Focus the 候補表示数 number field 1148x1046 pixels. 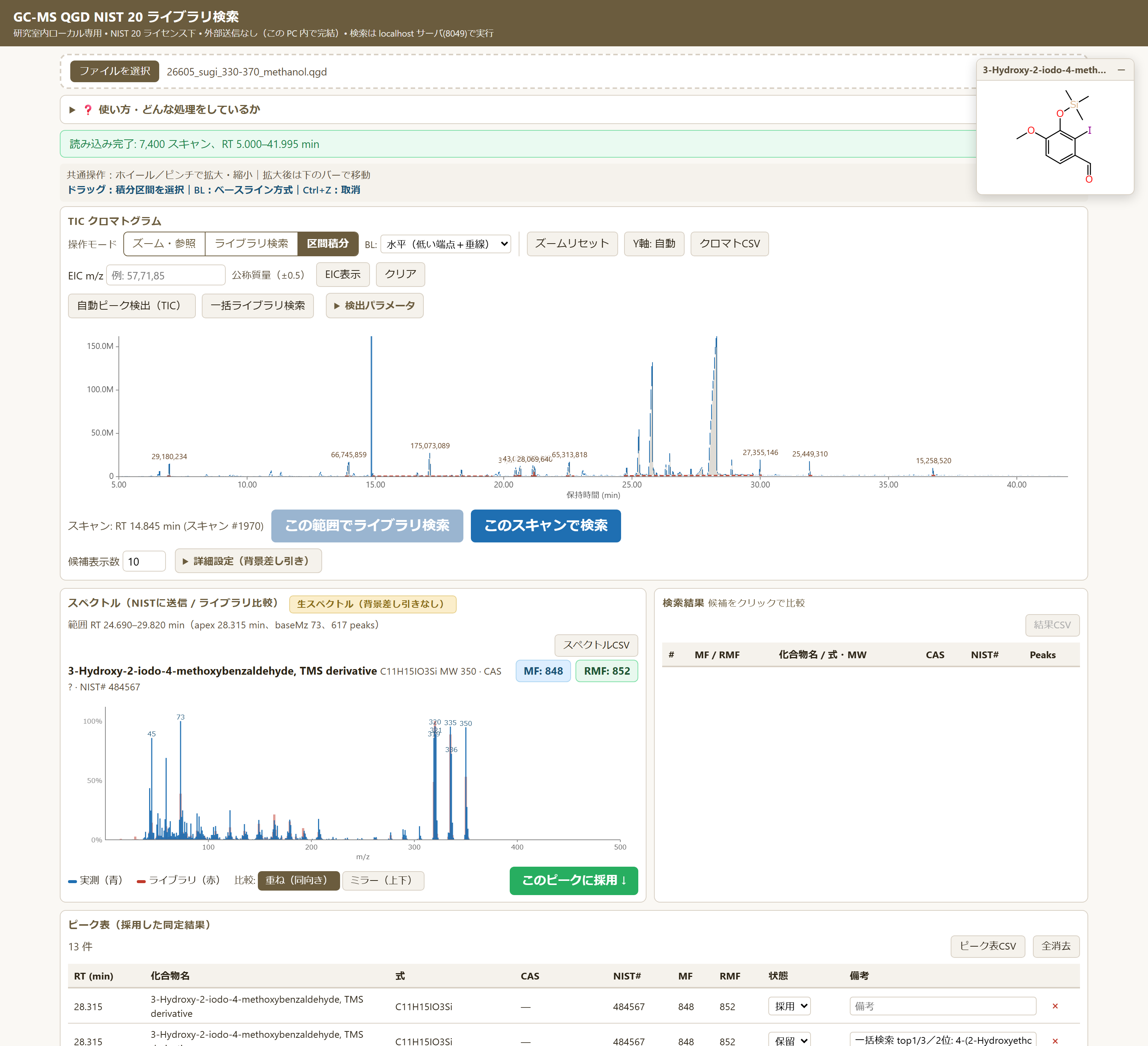(x=144, y=562)
